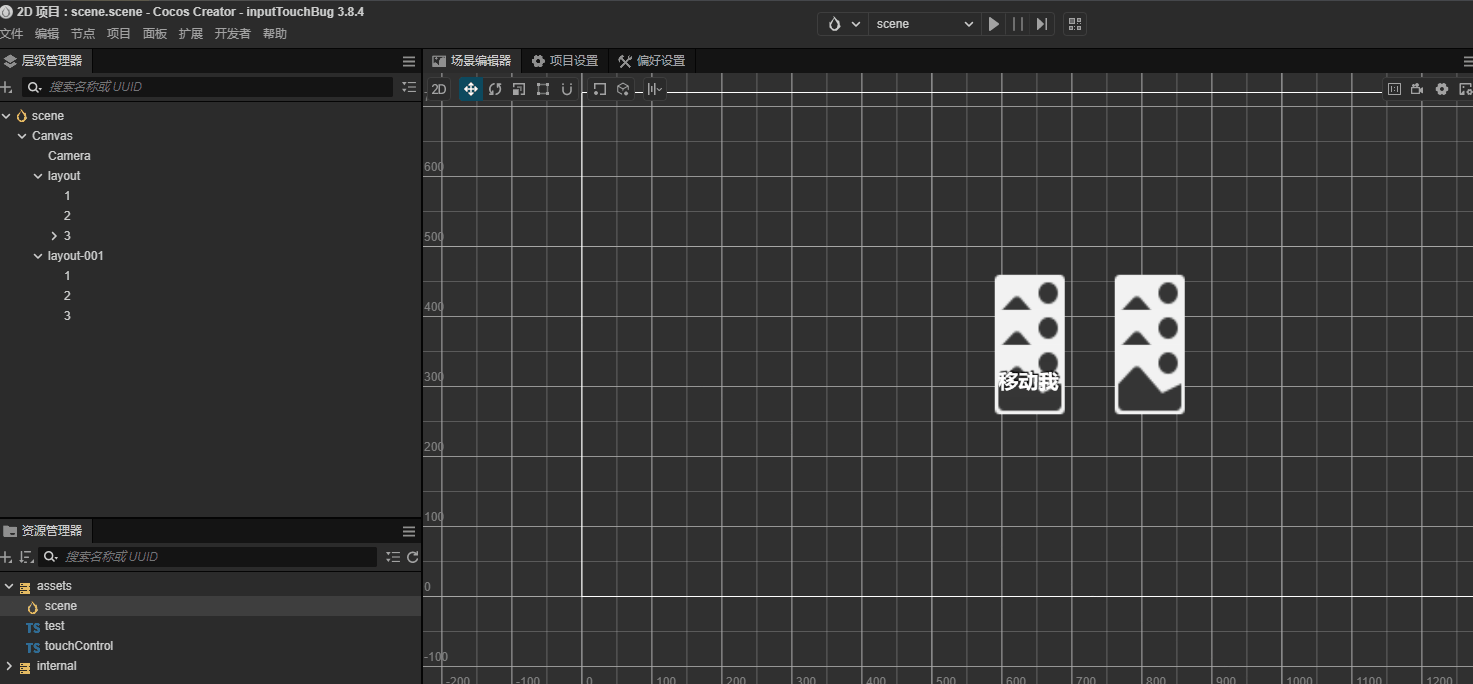The height and width of the screenshot is (684, 1473).
Task: Toggle the 2D view mode button
Action: coord(439,89)
